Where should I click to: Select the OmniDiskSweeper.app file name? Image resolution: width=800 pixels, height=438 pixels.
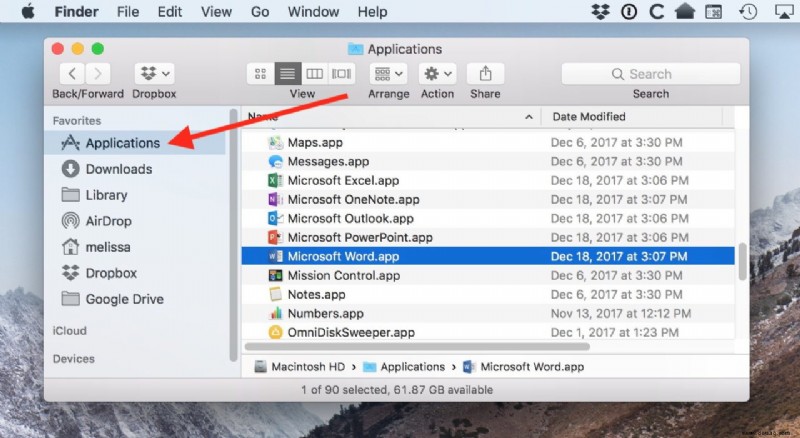coord(351,332)
